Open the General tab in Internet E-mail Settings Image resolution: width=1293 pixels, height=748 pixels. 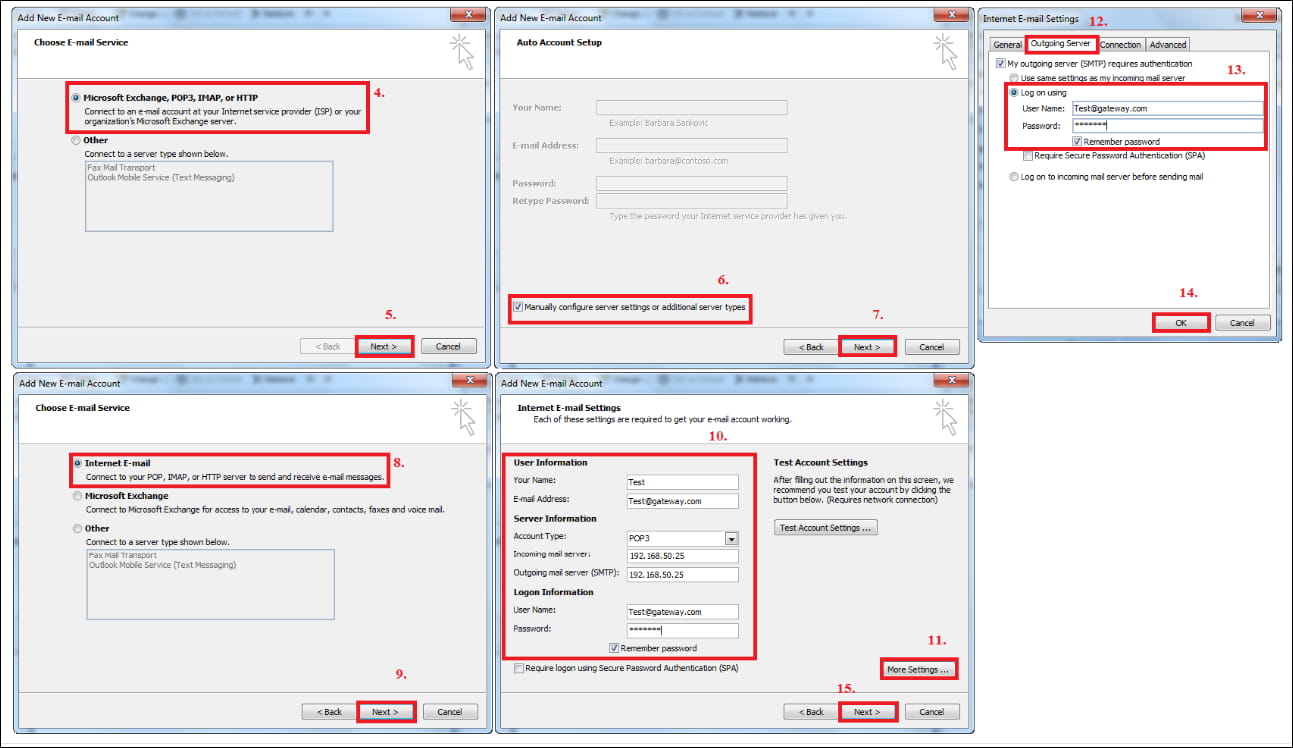(1007, 44)
